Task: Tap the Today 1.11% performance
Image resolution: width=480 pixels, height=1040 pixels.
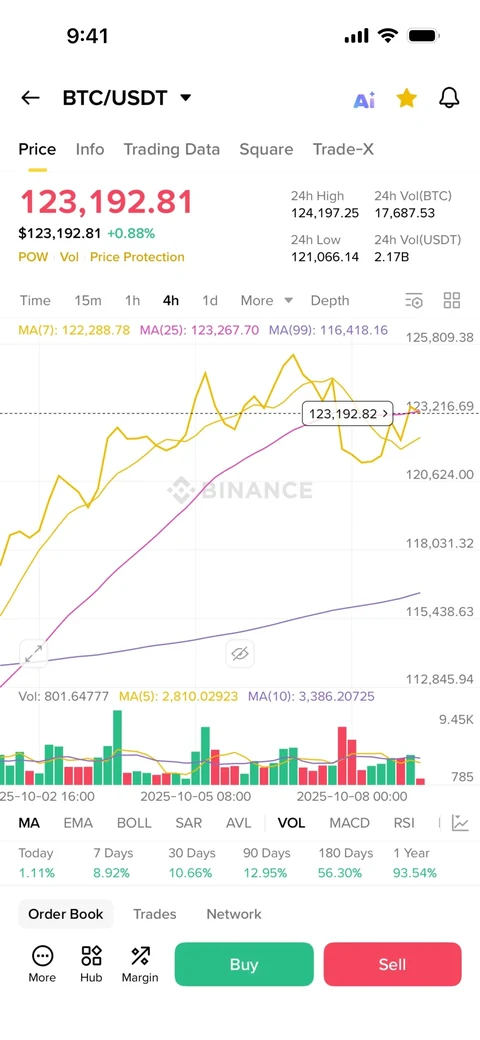Action: 36,863
